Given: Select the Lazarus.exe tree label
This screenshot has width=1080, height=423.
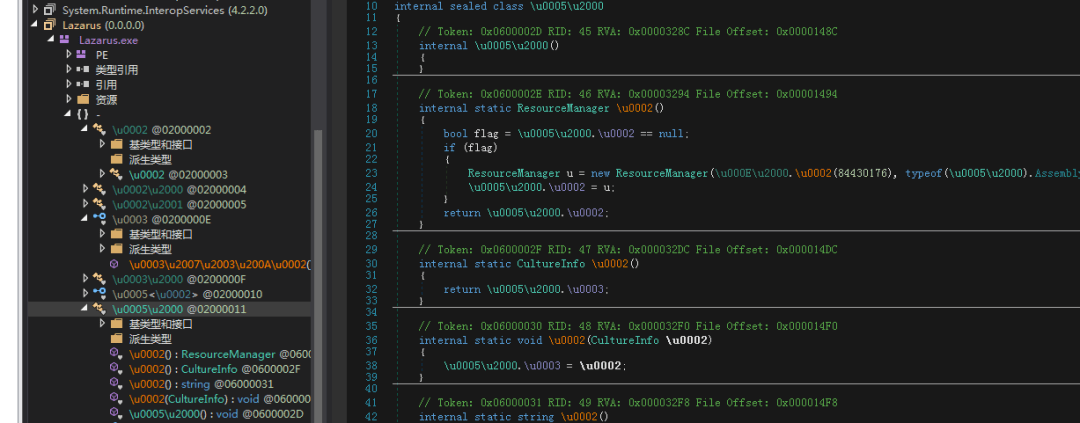Looking at the screenshot, I should coord(108,40).
